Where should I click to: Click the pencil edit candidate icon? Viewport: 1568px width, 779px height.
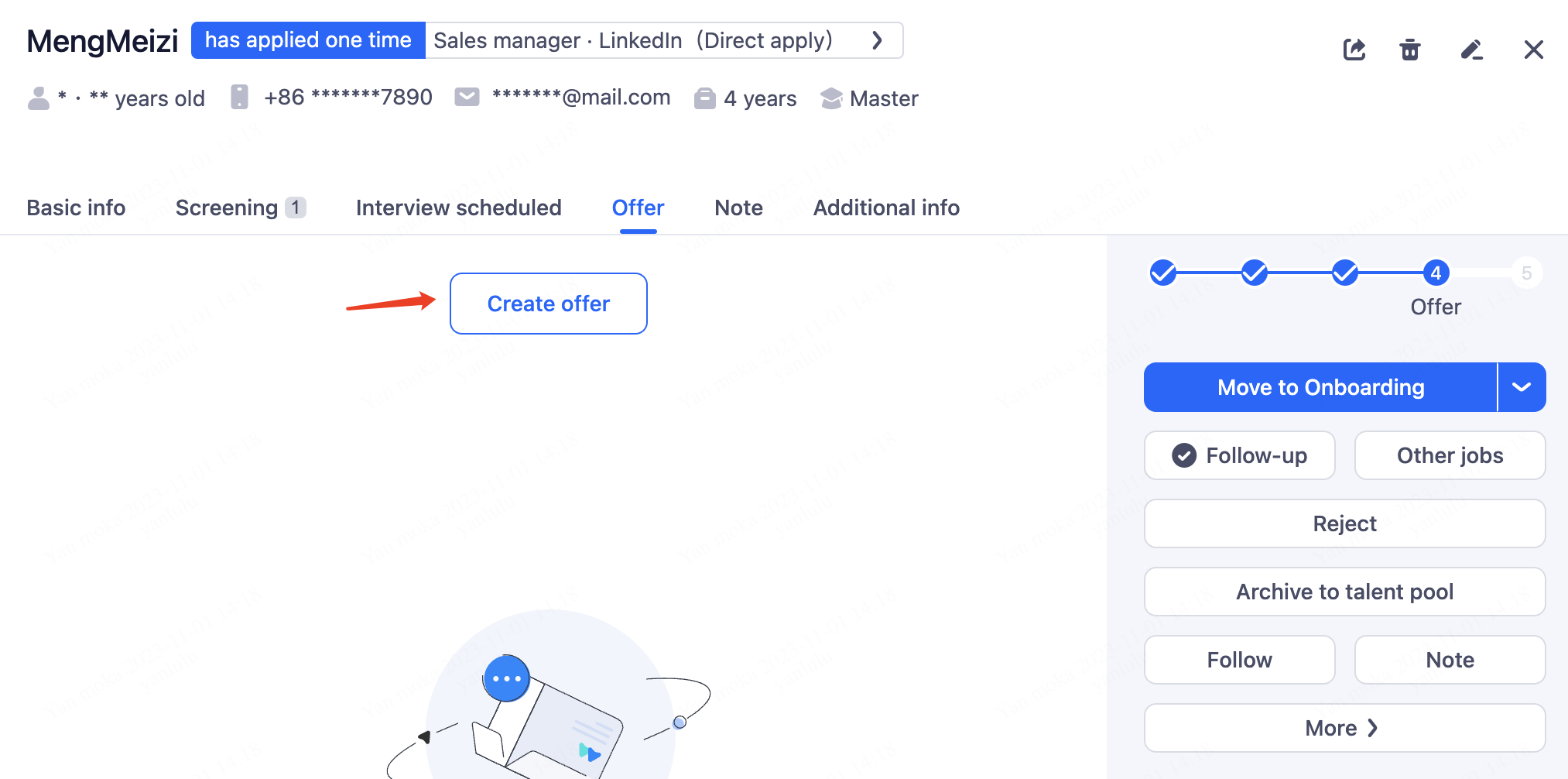click(x=1471, y=50)
